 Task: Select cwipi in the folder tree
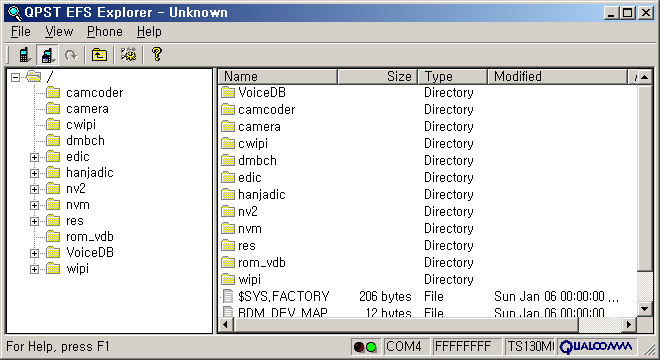pos(81,125)
